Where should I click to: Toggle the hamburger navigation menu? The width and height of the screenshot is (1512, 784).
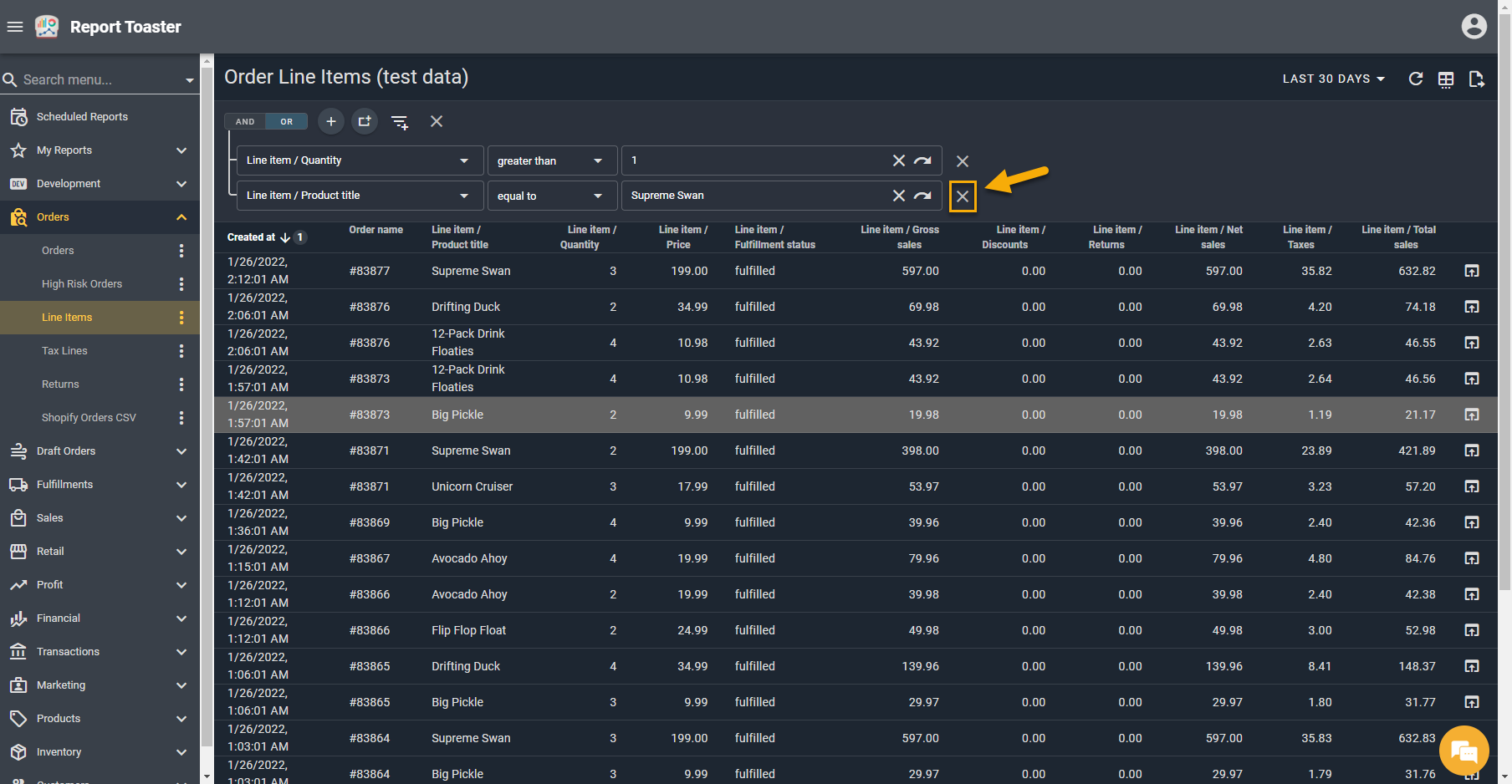[x=15, y=27]
